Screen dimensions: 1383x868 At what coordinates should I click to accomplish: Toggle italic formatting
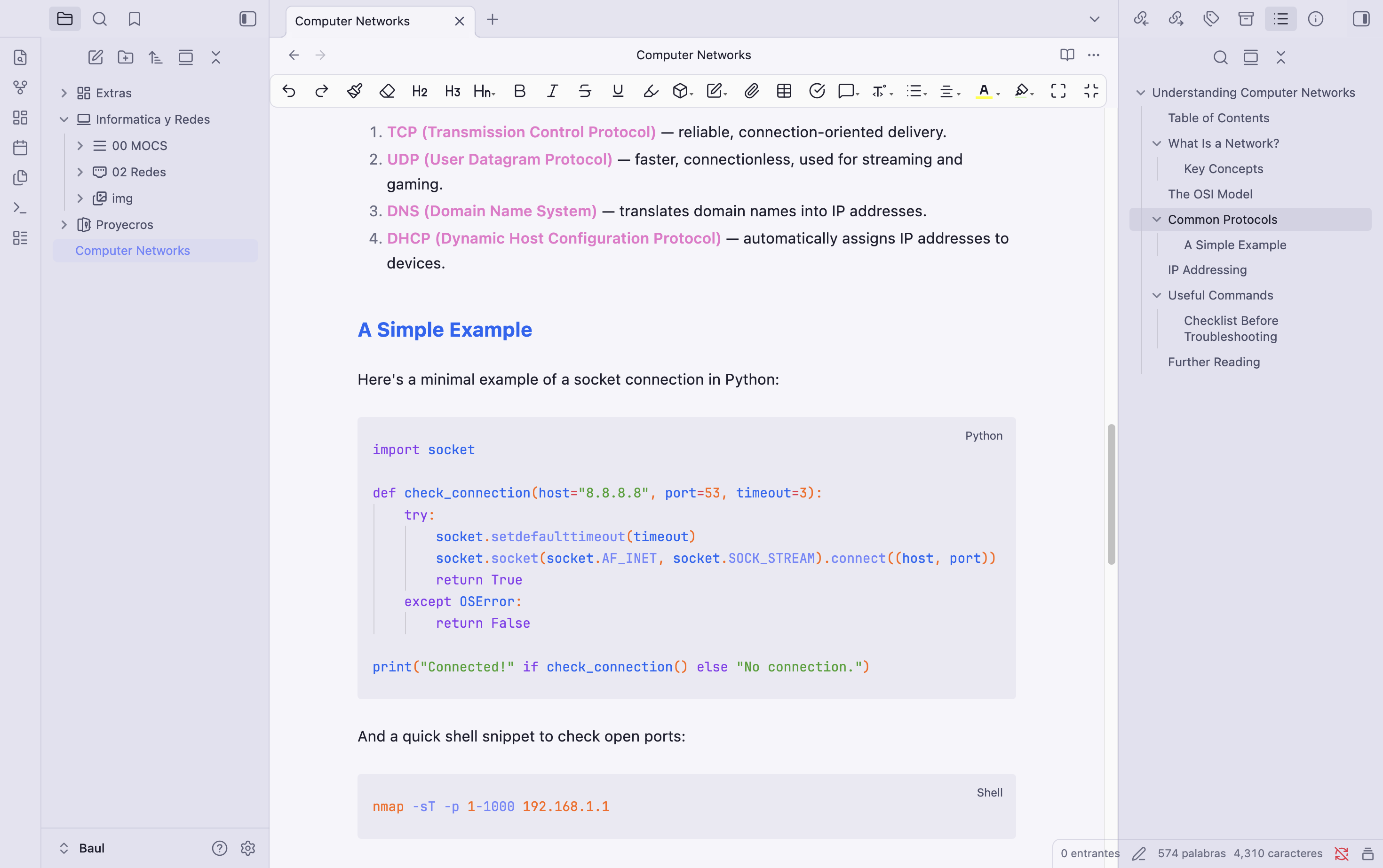[552, 91]
